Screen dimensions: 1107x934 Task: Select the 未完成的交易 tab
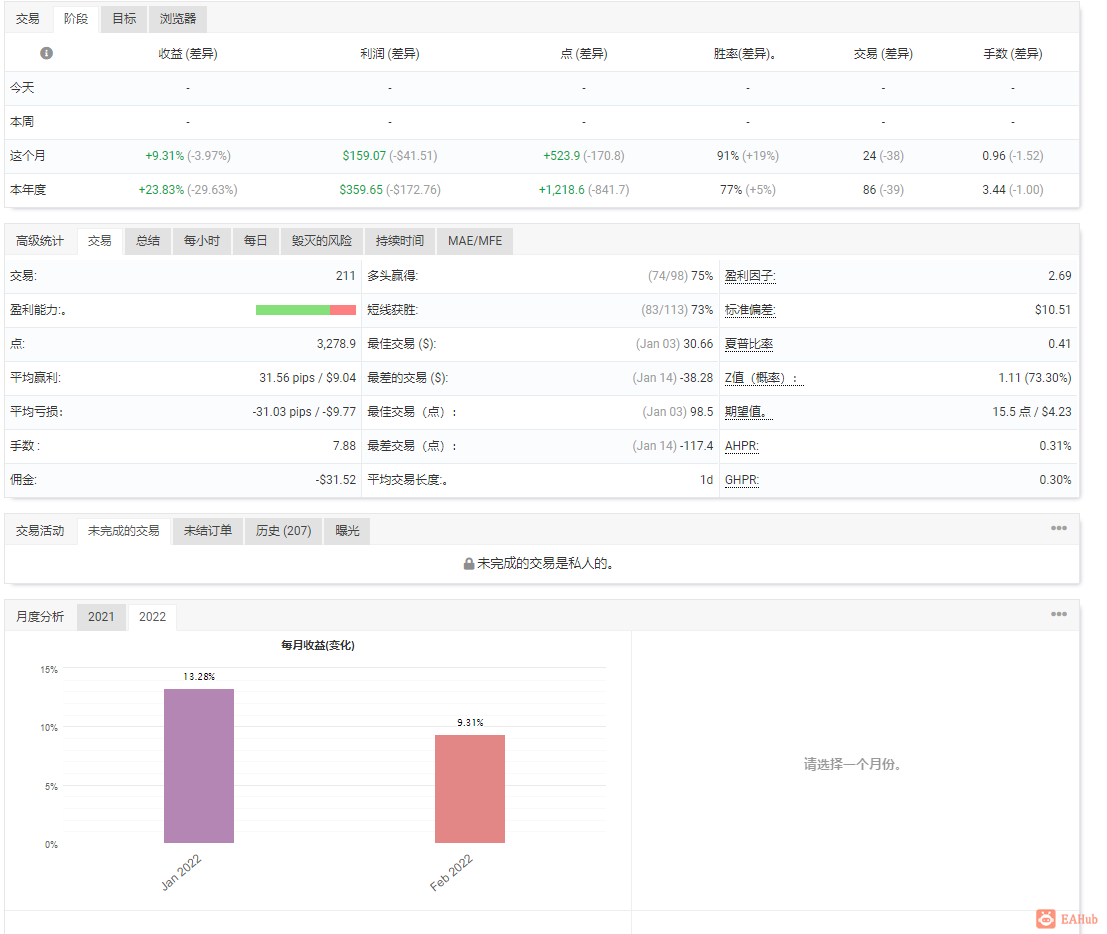124,531
